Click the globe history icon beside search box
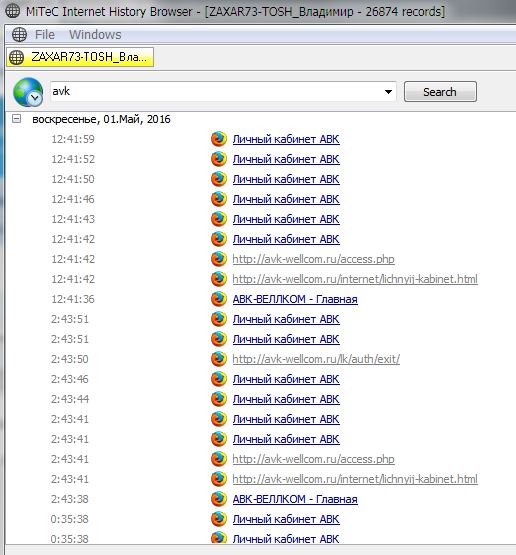This screenshot has width=516, height=555. tap(28, 92)
